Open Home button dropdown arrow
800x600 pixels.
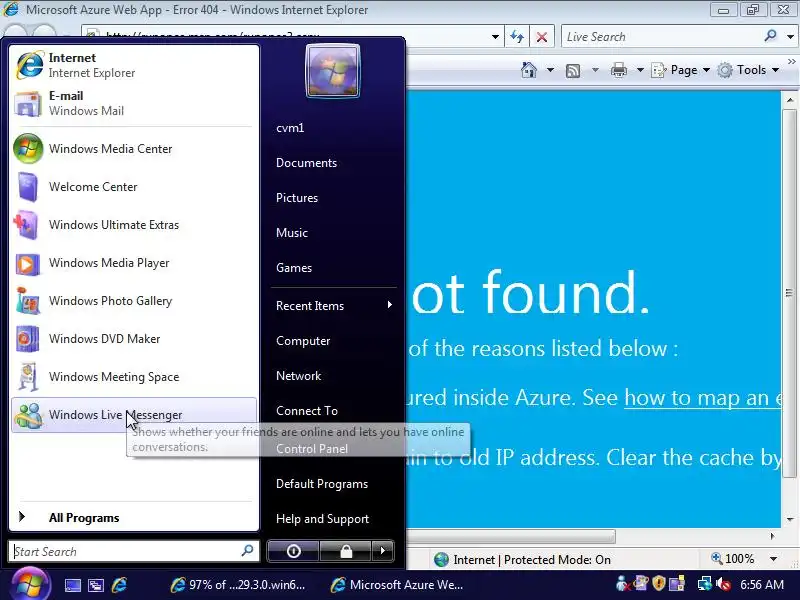point(550,70)
